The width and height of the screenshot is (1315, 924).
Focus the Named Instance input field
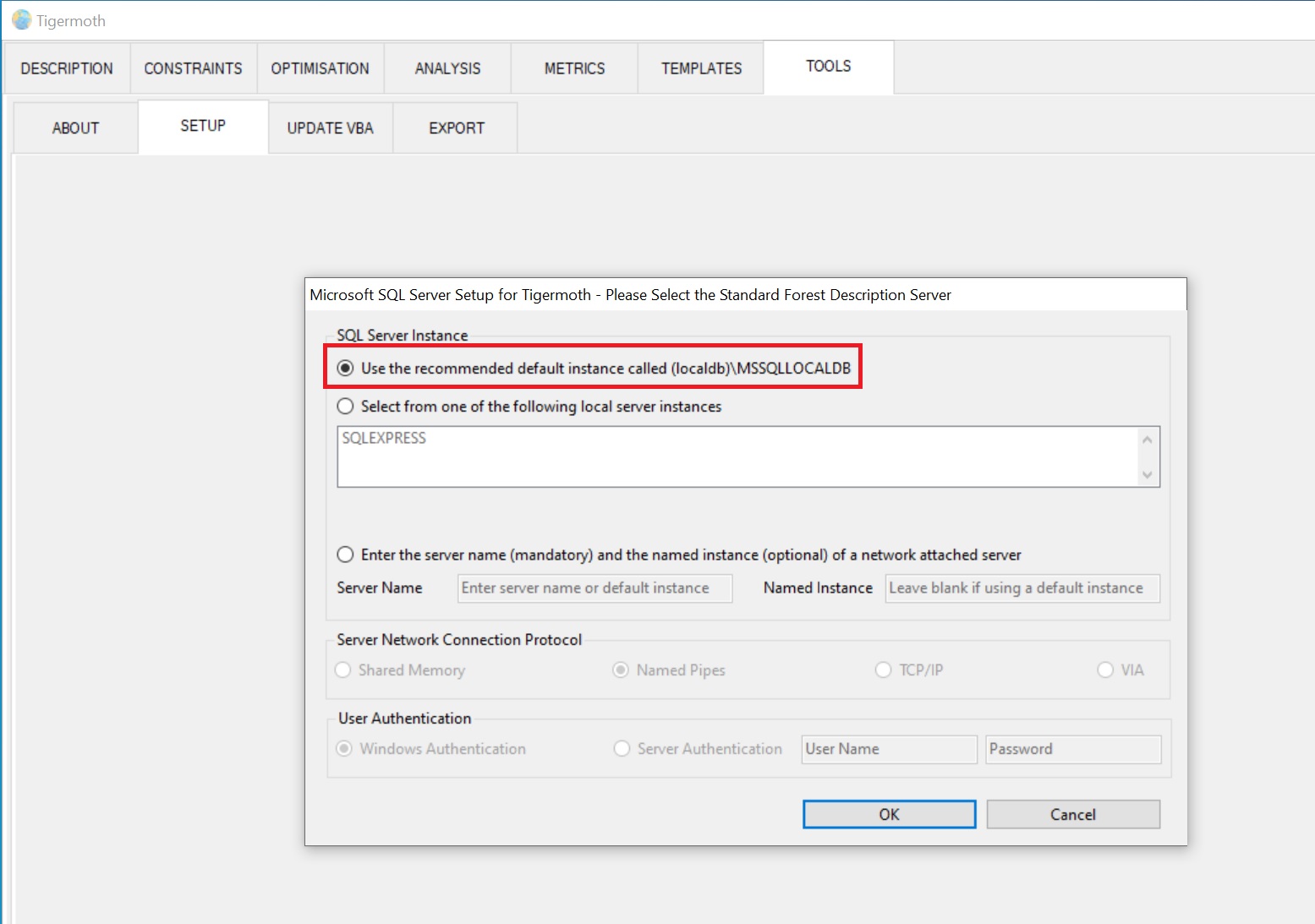(x=1022, y=588)
